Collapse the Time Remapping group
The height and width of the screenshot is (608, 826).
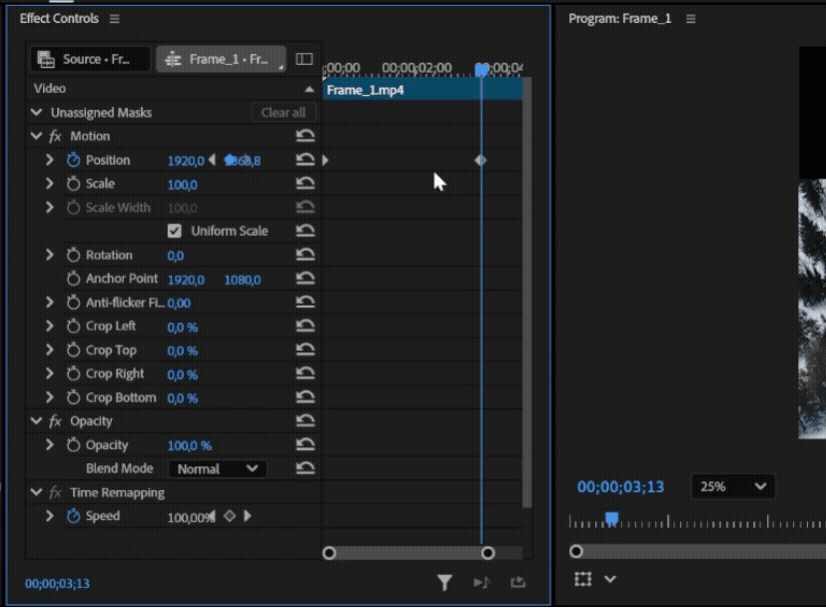pos(36,492)
